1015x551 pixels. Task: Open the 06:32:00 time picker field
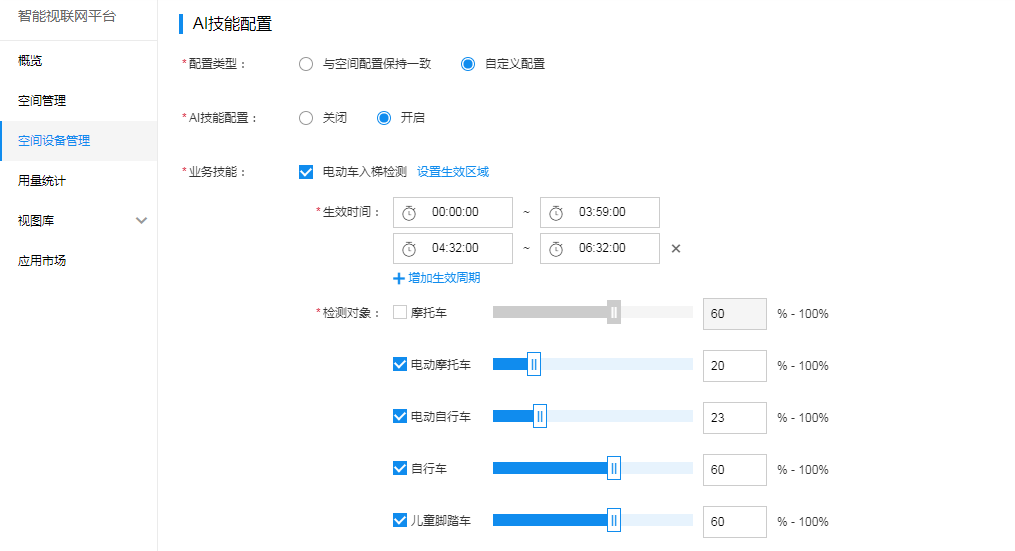(x=599, y=249)
